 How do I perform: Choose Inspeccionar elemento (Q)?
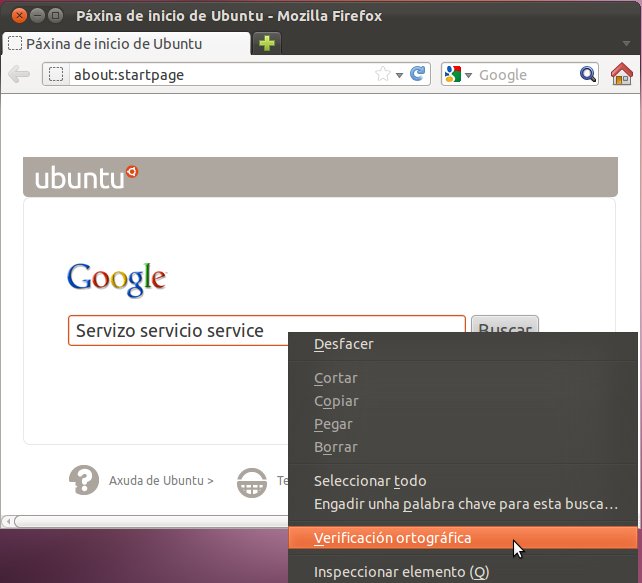463,572
